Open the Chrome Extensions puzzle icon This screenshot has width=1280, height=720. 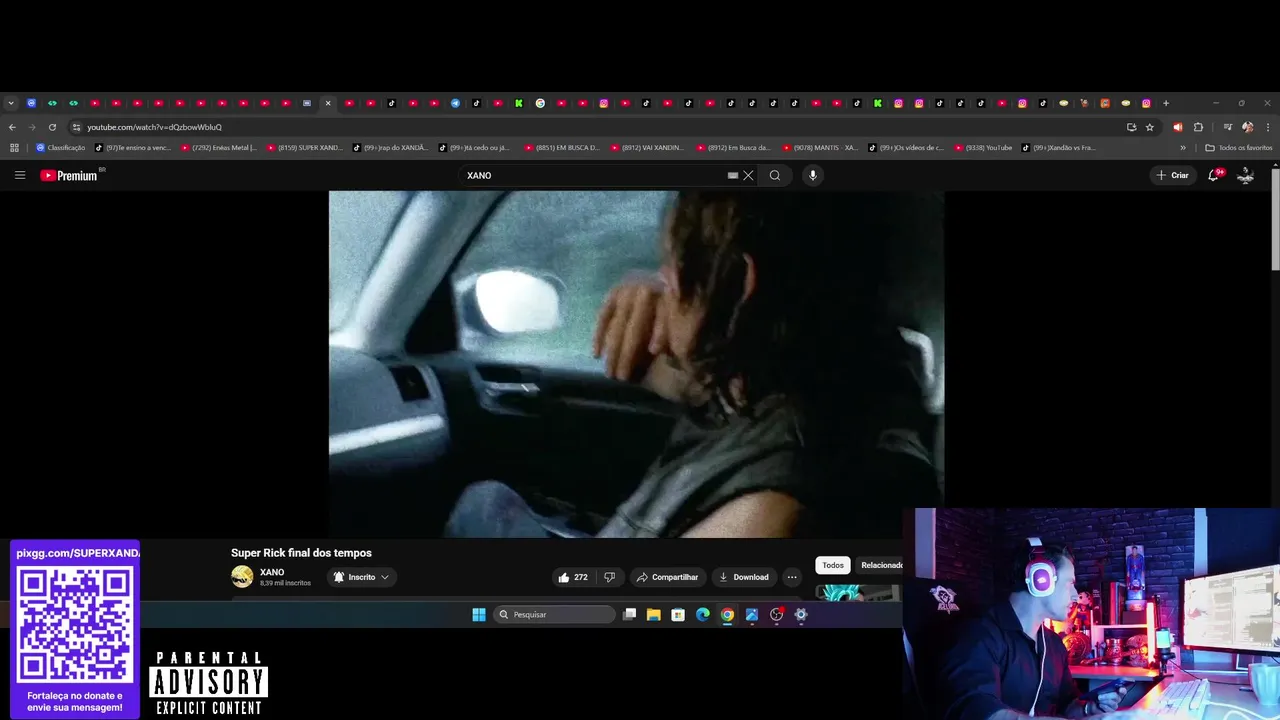click(x=1198, y=127)
